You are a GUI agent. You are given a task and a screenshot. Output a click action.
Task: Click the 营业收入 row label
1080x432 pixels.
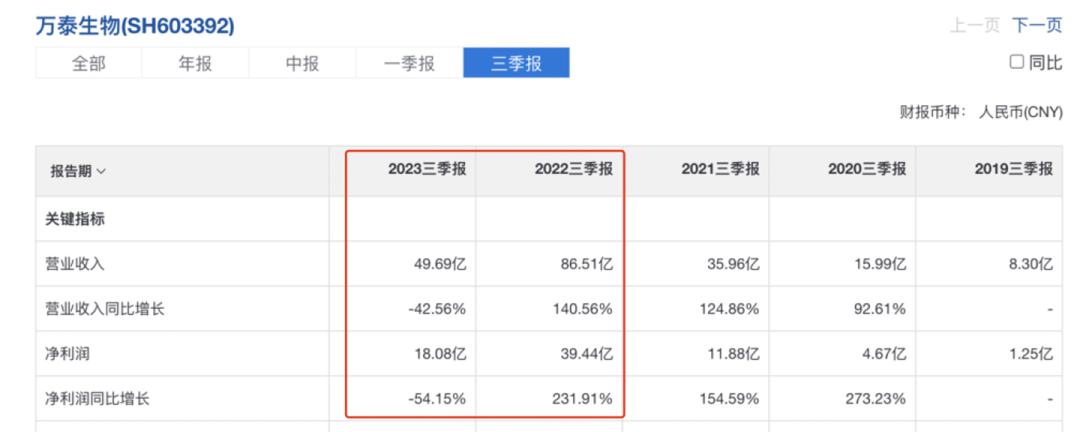coord(78,265)
